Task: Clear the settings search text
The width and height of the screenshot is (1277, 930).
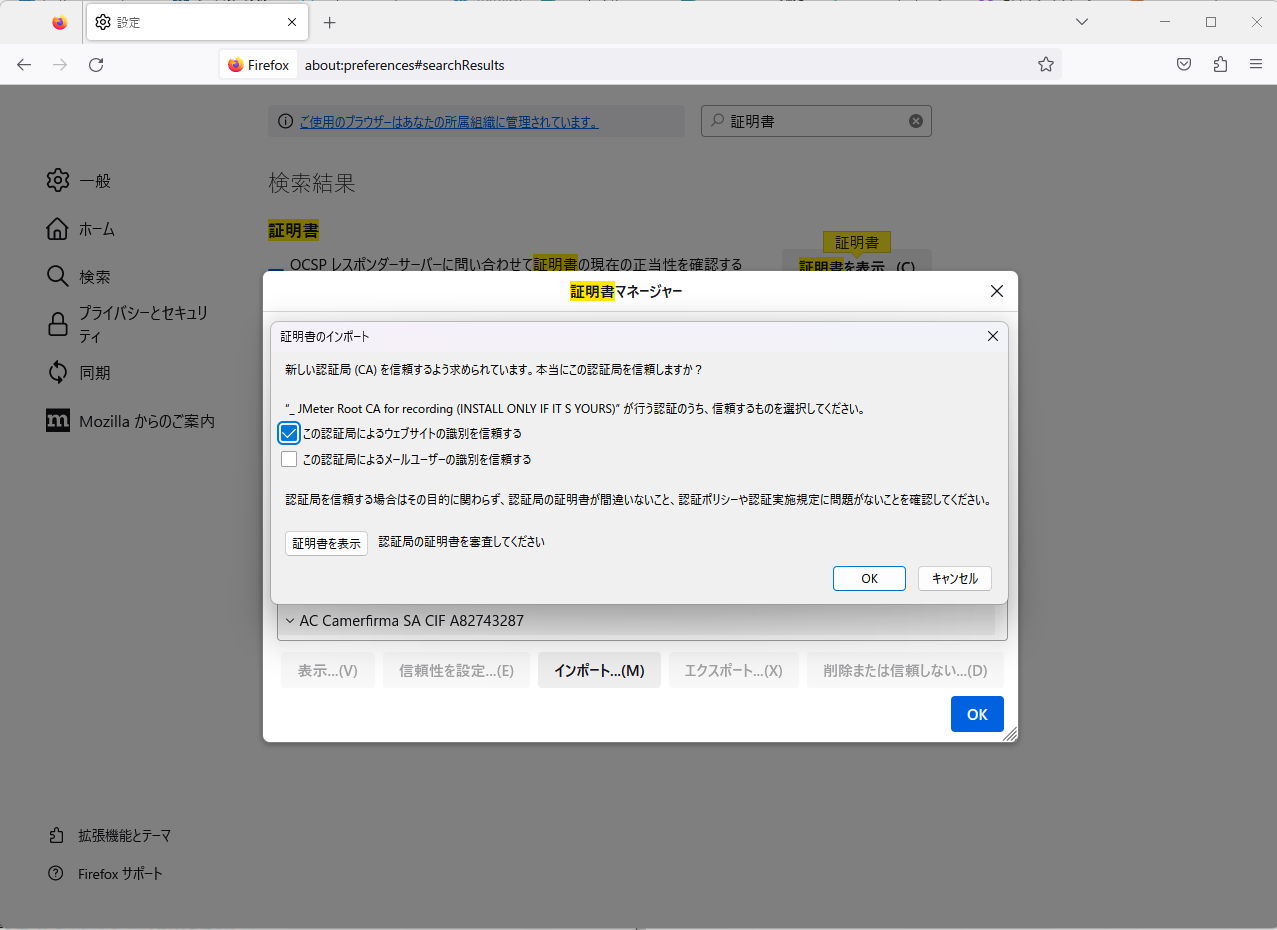Action: (916, 121)
